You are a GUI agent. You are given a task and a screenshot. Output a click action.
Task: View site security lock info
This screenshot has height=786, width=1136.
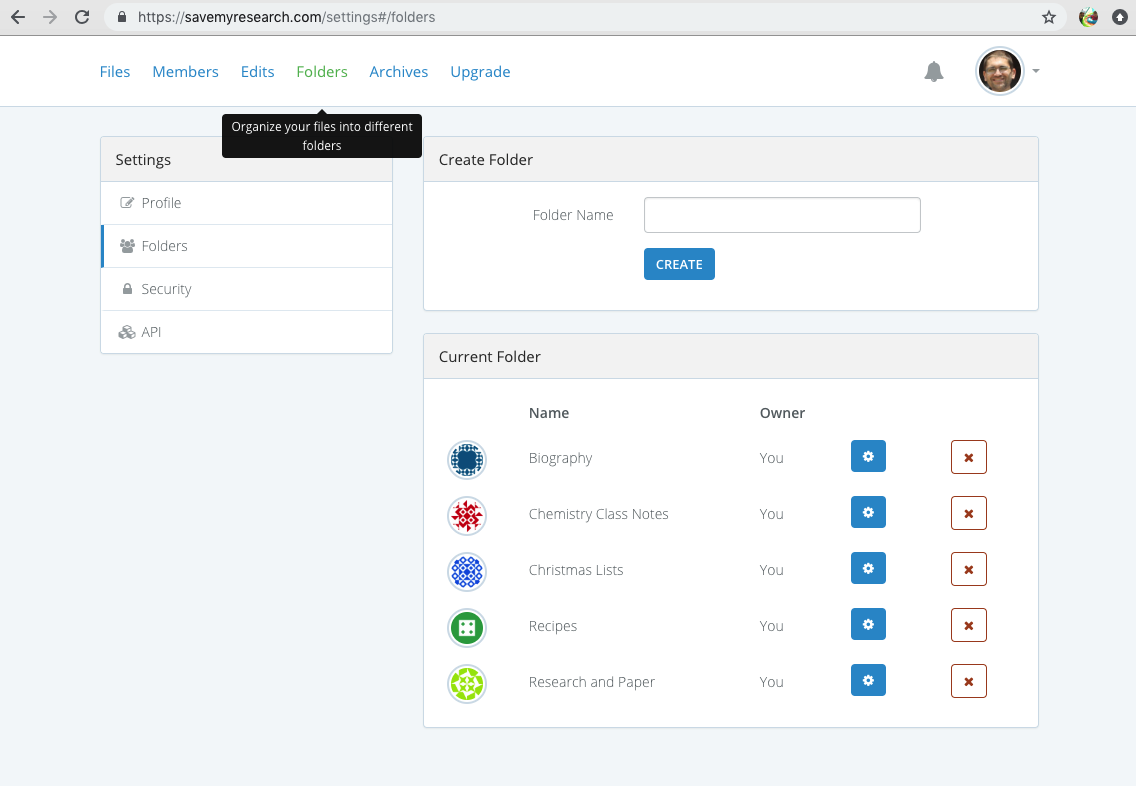point(122,17)
